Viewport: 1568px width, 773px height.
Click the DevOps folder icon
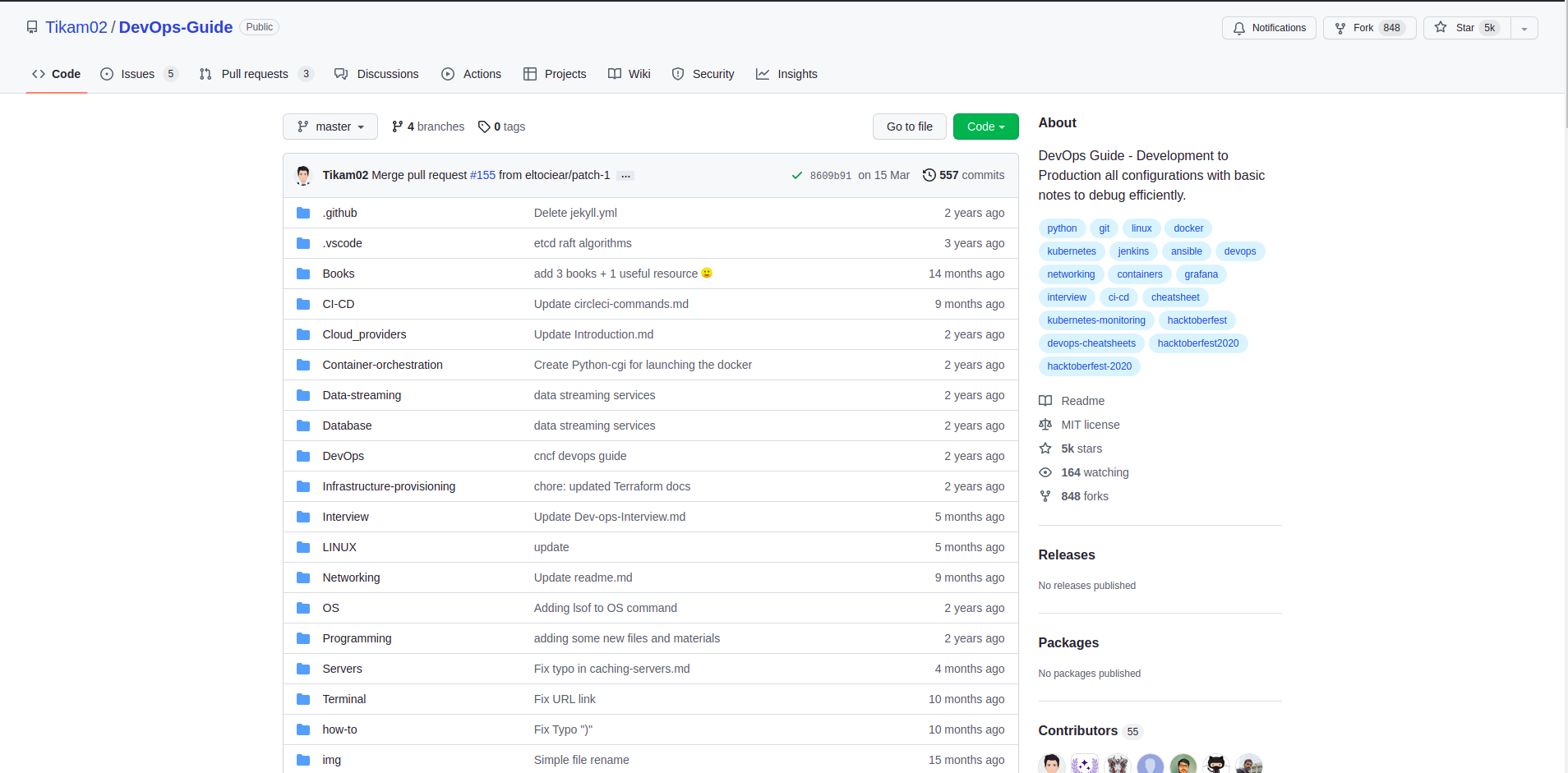(303, 456)
